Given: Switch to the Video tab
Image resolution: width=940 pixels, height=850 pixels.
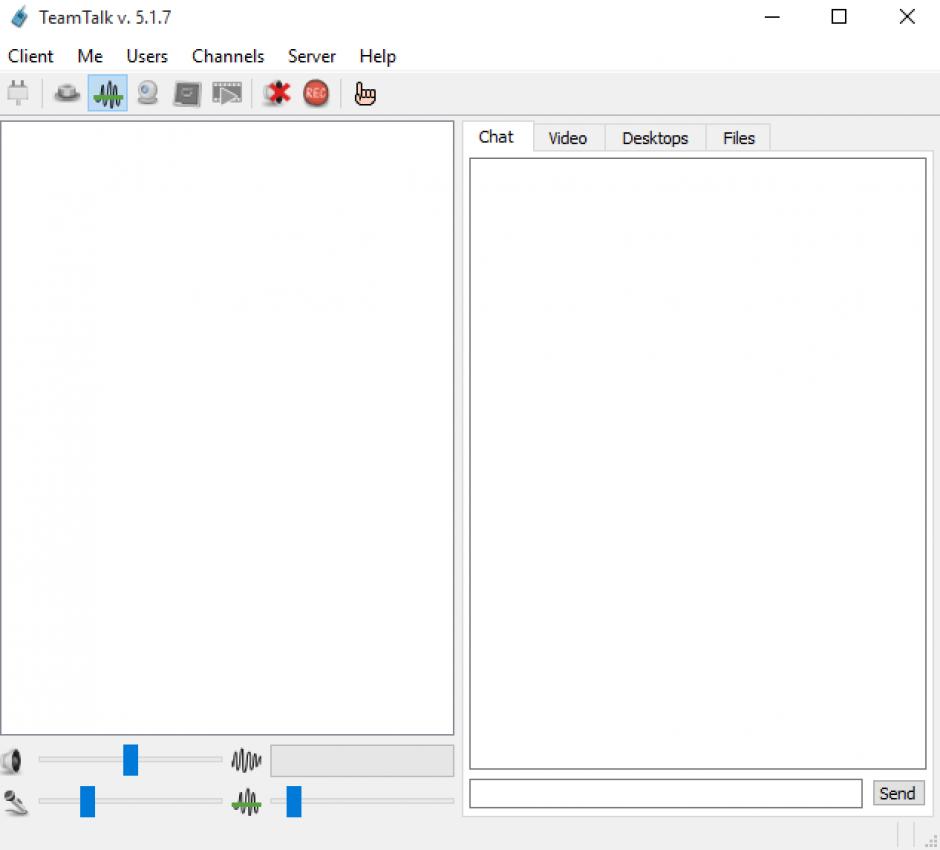Looking at the screenshot, I should pyautogui.click(x=568, y=138).
